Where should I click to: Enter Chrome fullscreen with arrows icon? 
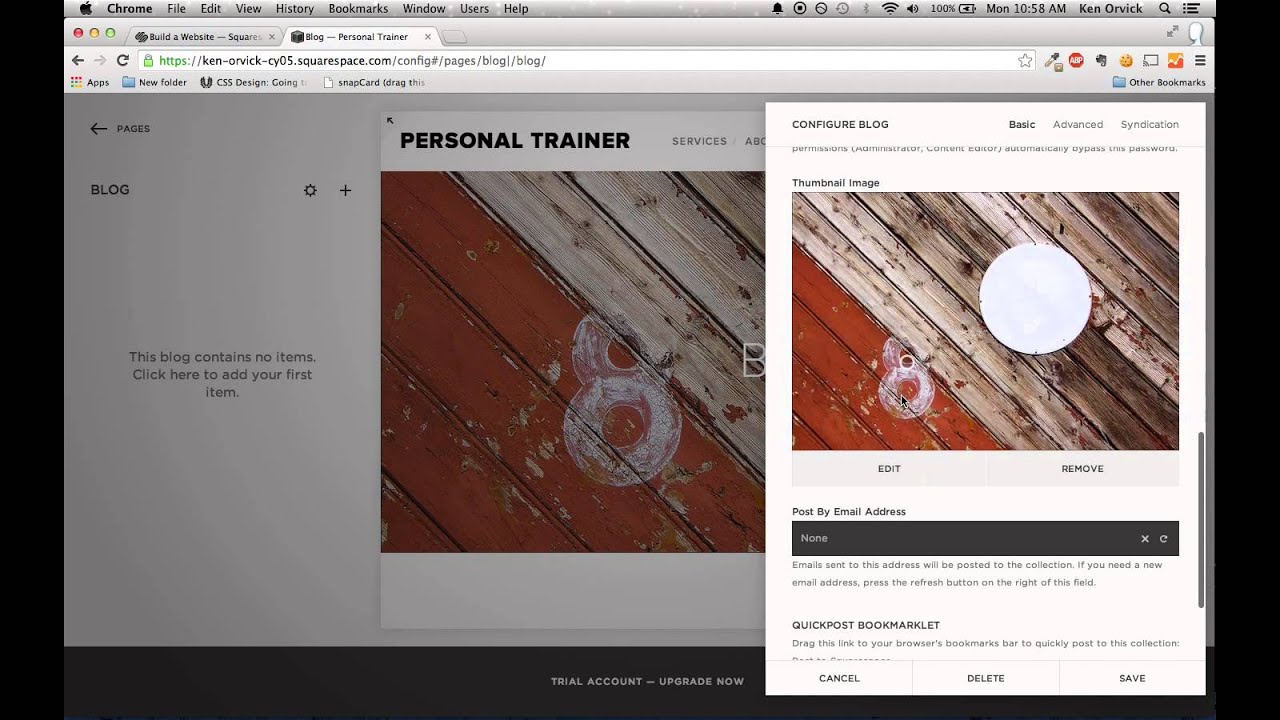click(x=1172, y=32)
